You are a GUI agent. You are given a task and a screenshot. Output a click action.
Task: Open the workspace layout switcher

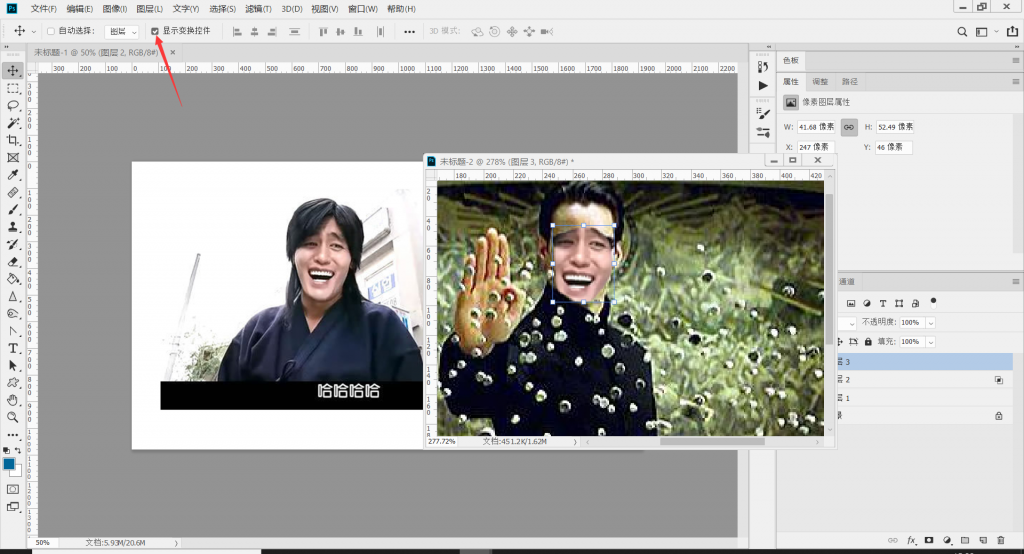tap(982, 31)
